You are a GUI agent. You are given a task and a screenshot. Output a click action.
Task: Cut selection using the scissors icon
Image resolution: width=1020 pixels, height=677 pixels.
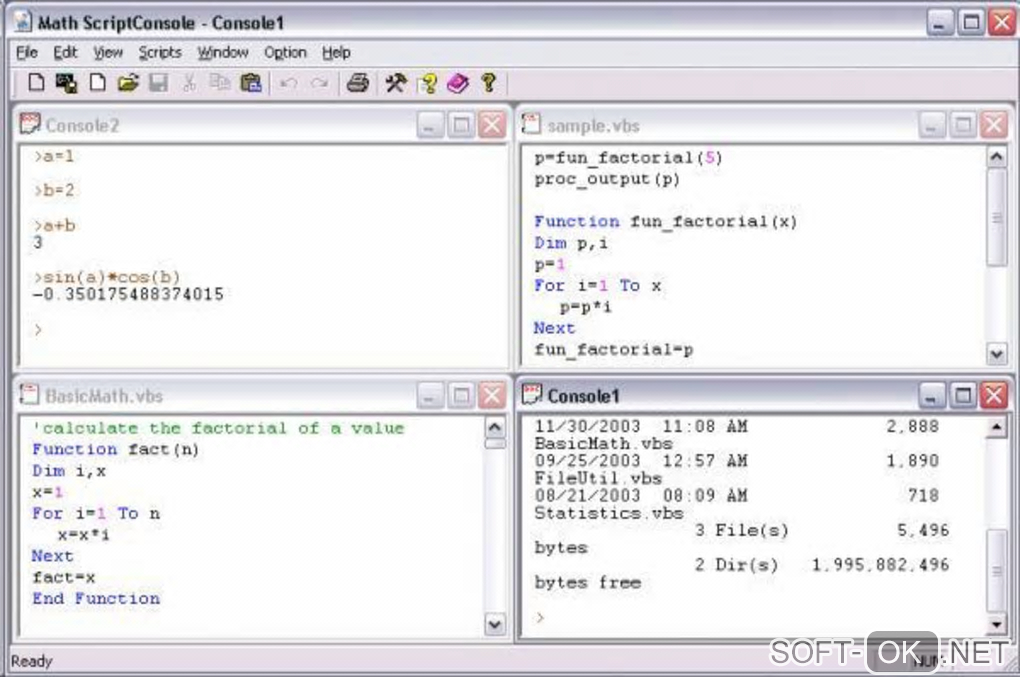[189, 83]
